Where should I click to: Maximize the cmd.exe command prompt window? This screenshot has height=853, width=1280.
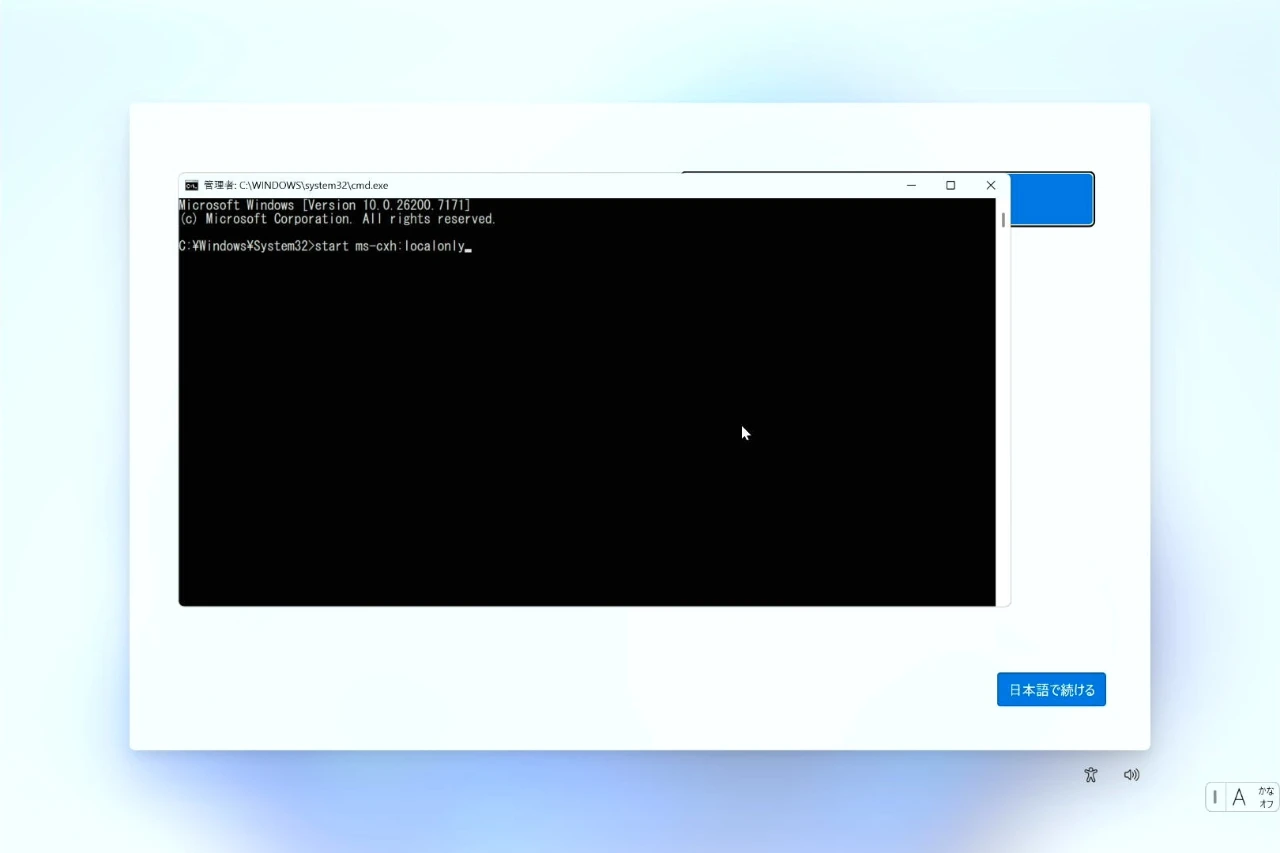point(950,185)
